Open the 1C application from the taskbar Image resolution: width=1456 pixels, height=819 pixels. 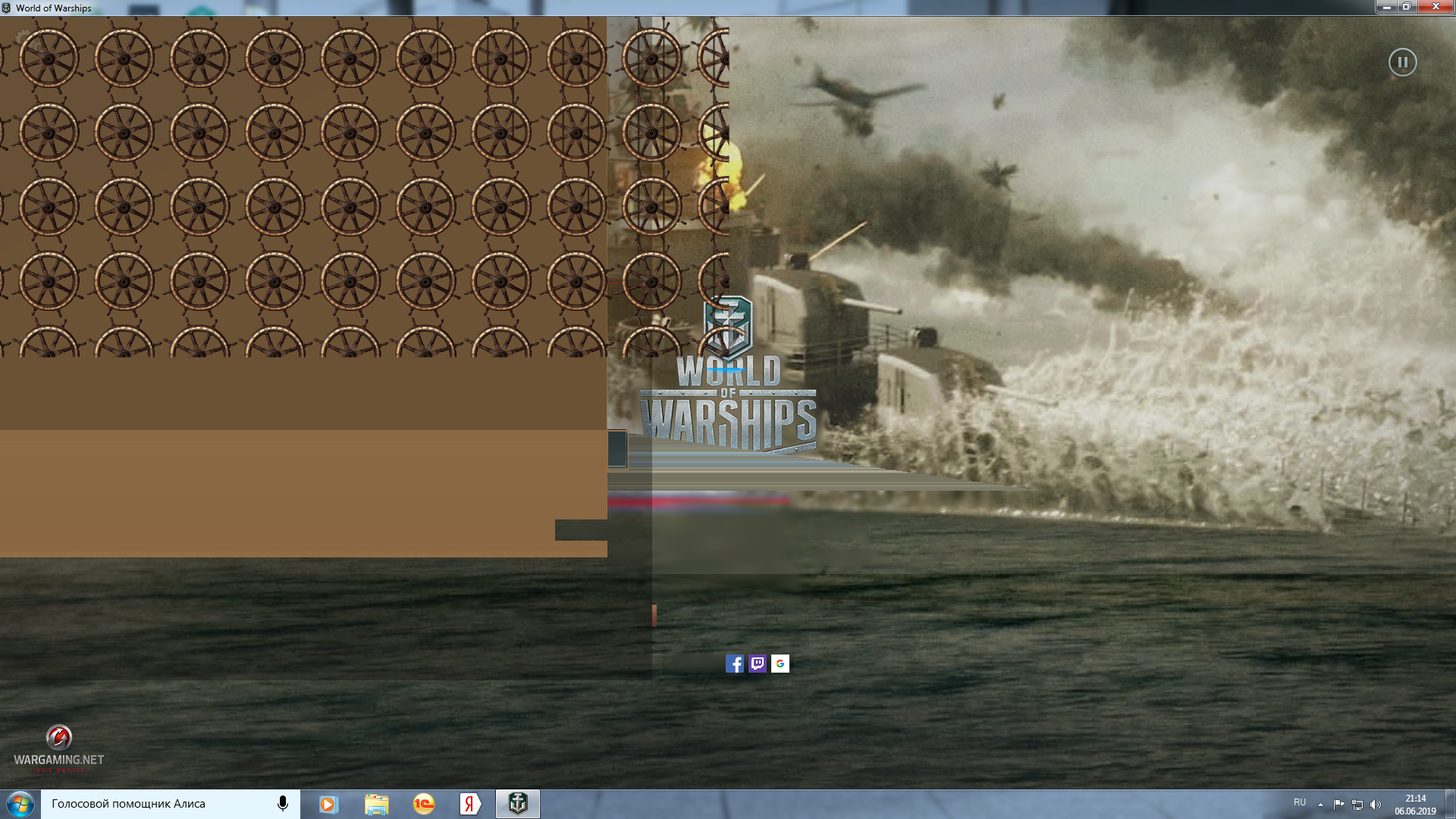point(424,804)
